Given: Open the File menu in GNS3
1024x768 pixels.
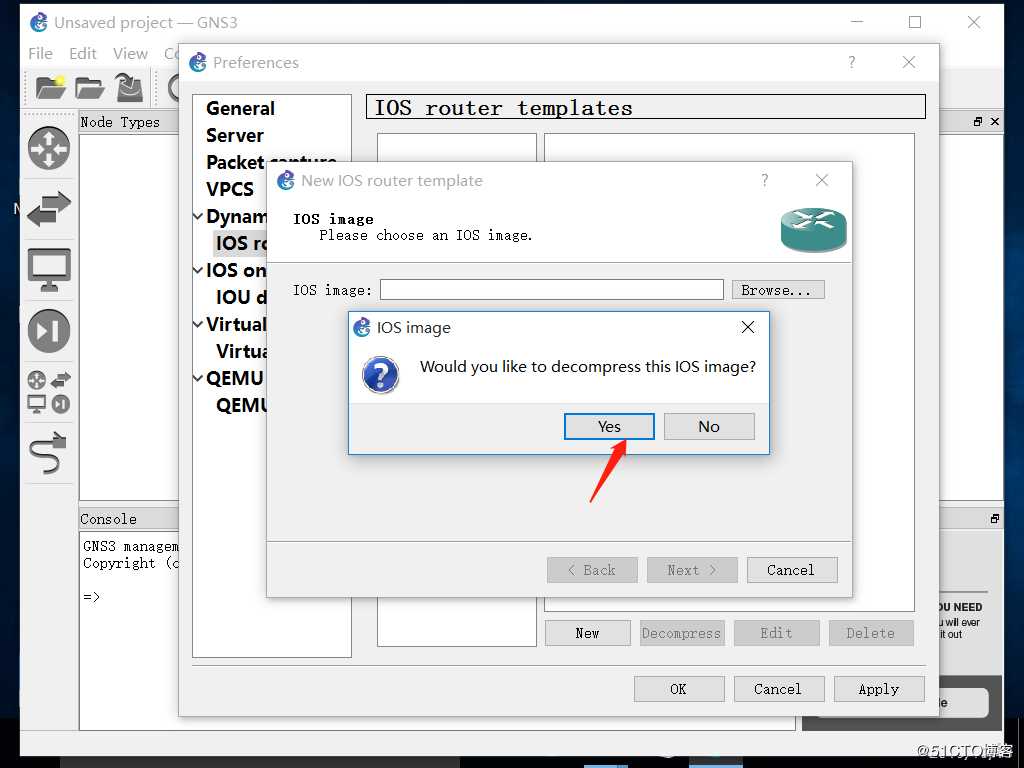Looking at the screenshot, I should point(40,54).
